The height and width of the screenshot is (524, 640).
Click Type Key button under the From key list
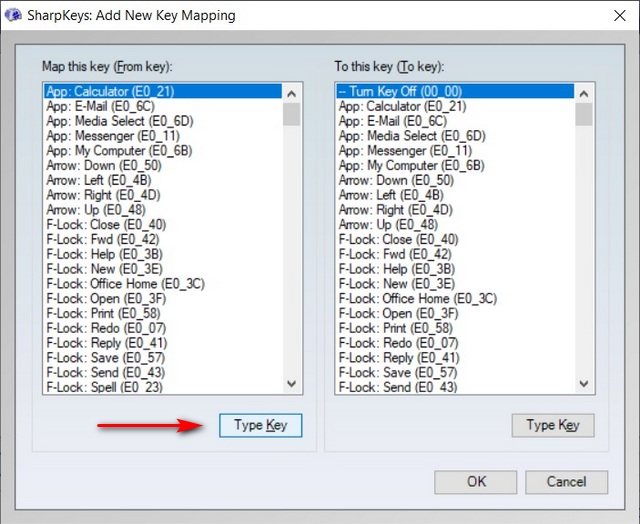coord(260,425)
